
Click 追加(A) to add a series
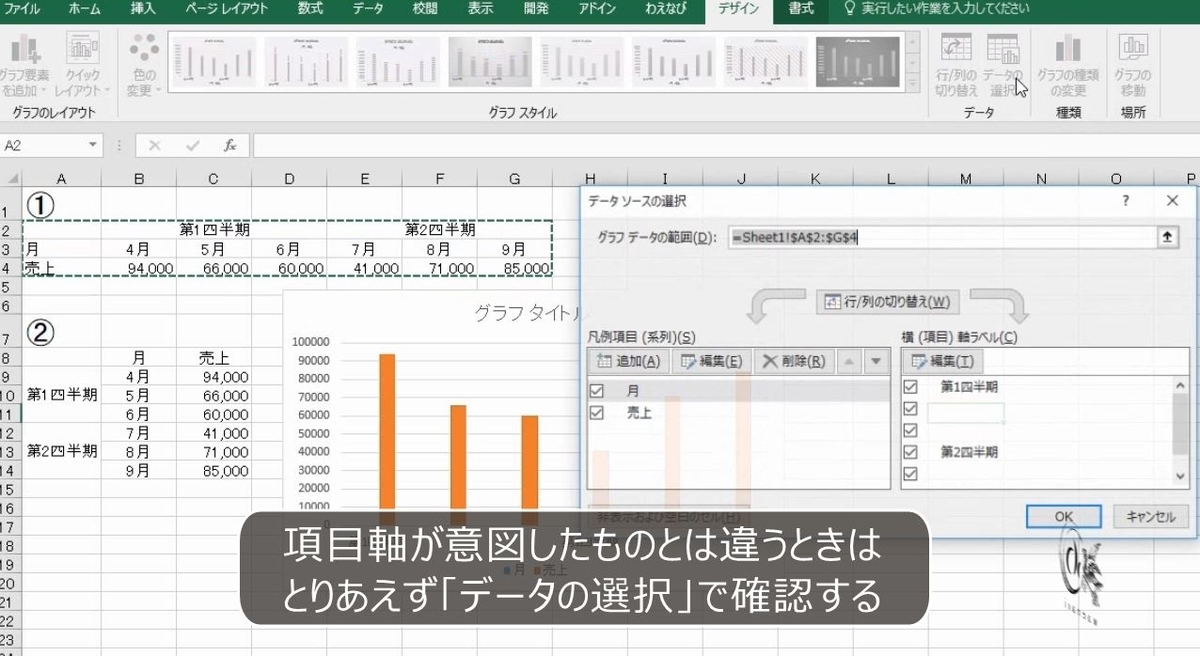(631, 361)
